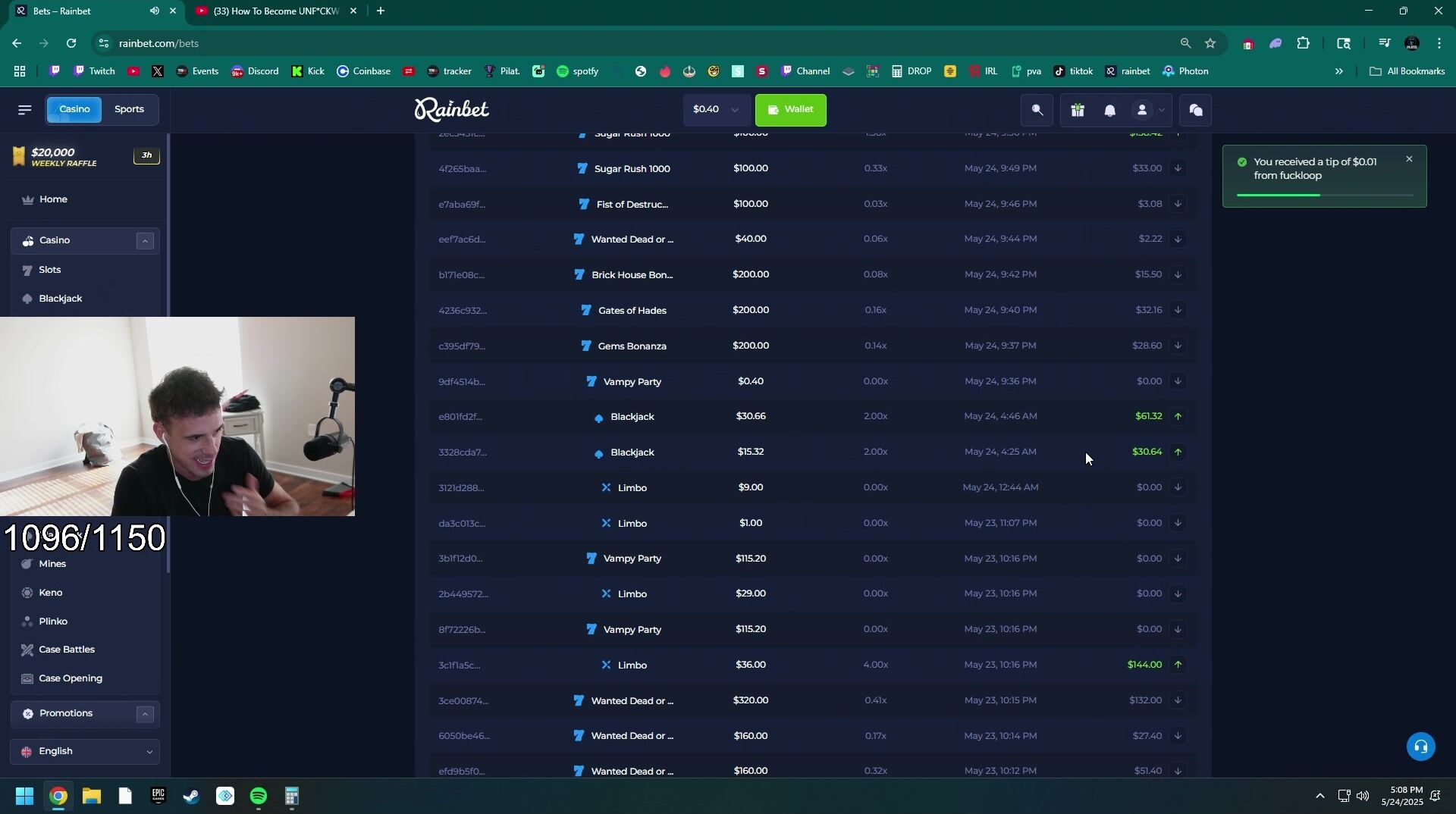This screenshot has height=814, width=1456.
Task: Click Gems Bonanza game name
Action: [632, 346]
